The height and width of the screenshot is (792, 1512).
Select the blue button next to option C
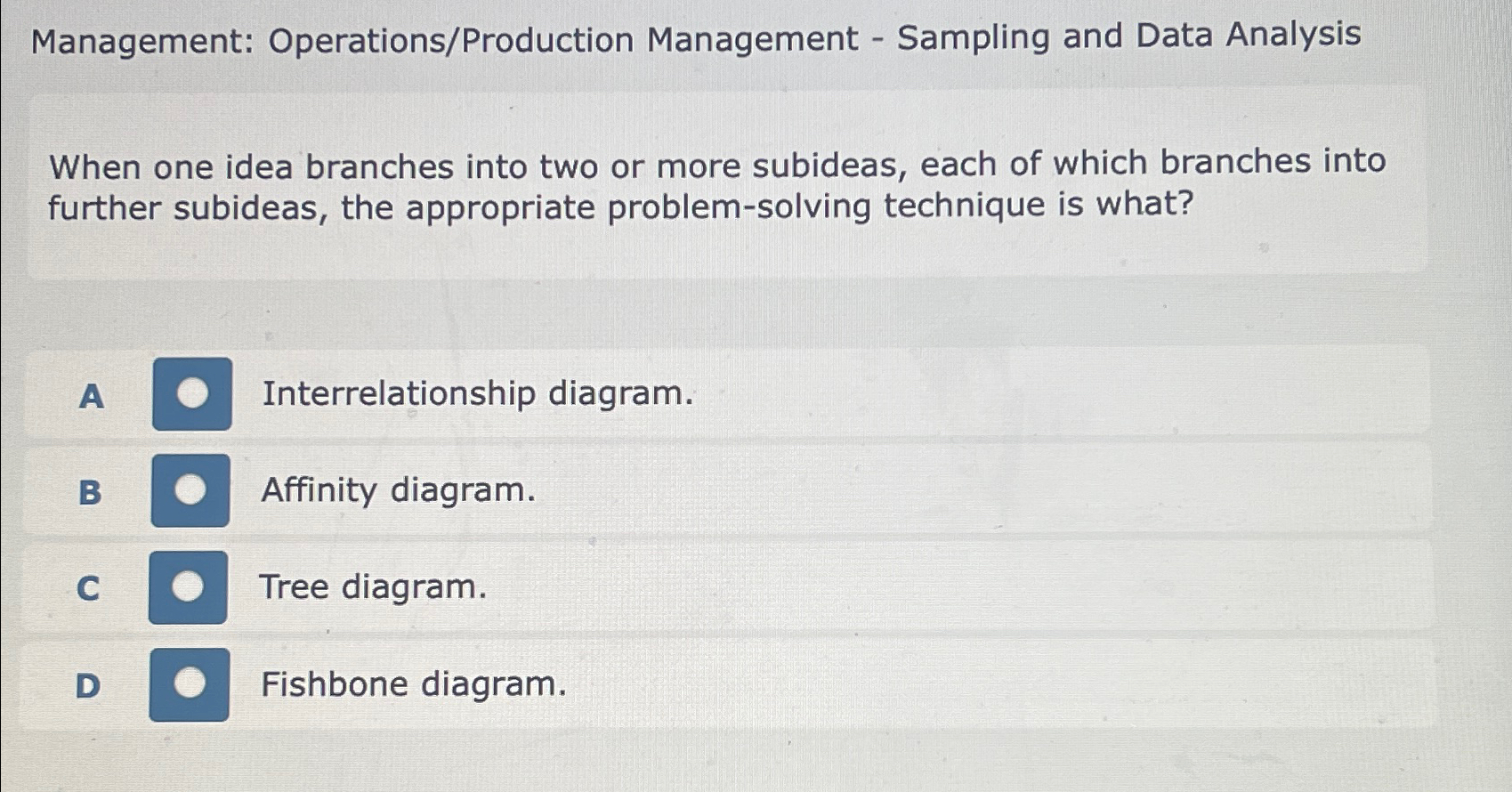pos(190,586)
